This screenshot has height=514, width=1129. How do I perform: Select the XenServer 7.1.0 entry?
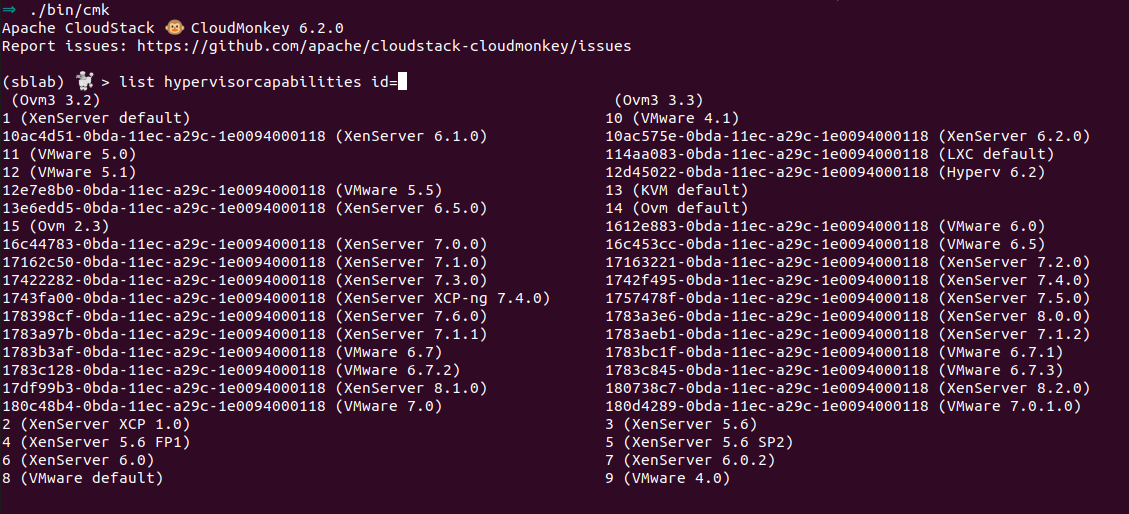point(245,262)
